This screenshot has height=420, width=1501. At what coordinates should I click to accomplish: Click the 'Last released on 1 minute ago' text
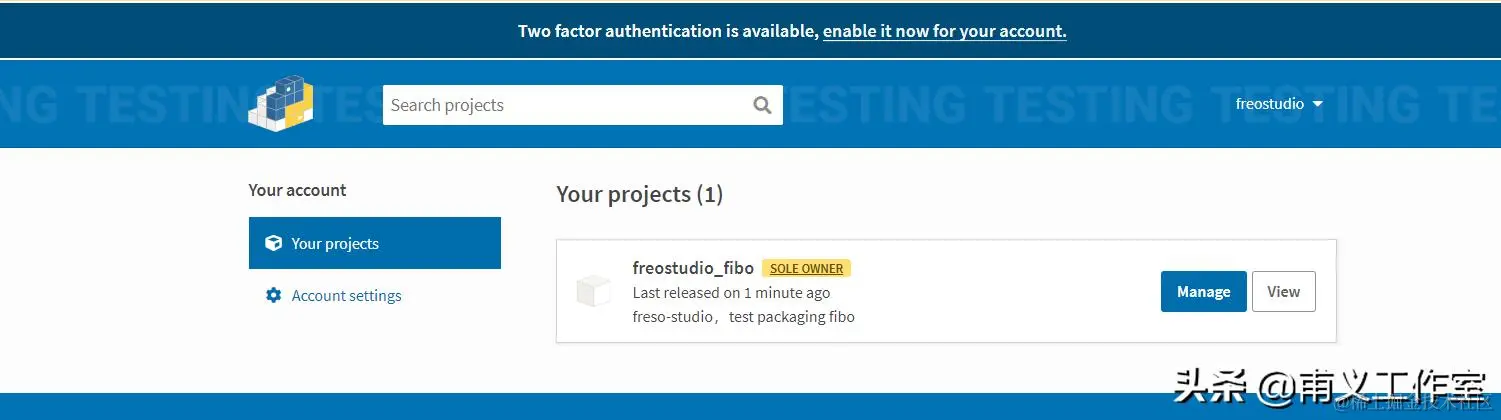(x=731, y=293)
